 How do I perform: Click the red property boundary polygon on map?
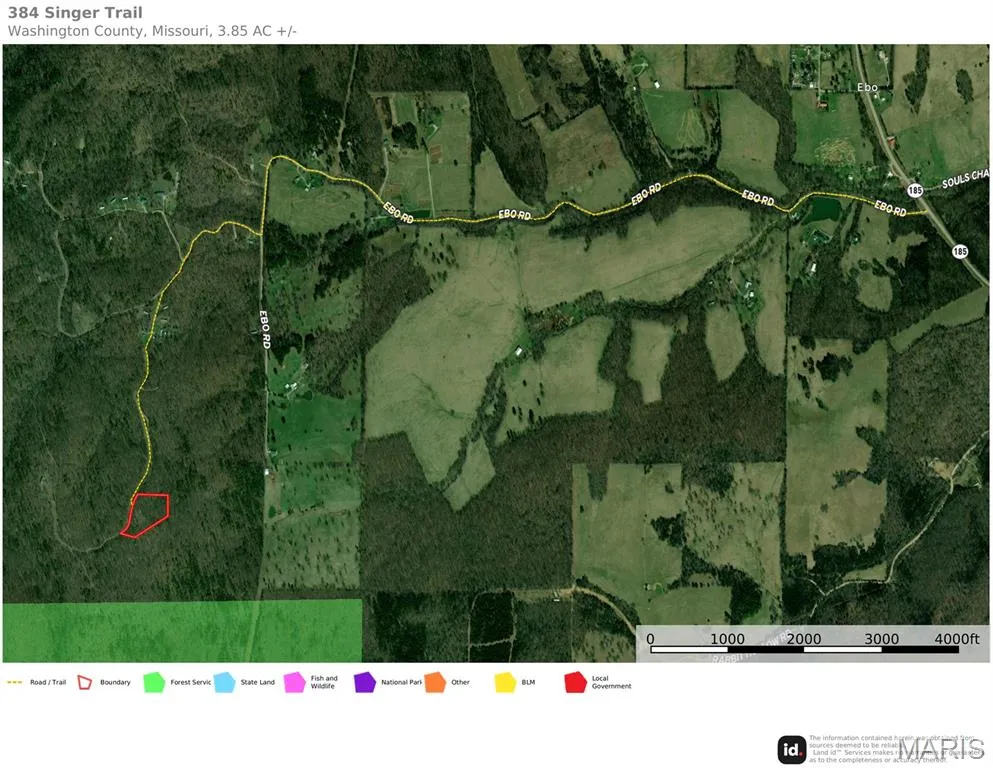[x=146, y=514]
